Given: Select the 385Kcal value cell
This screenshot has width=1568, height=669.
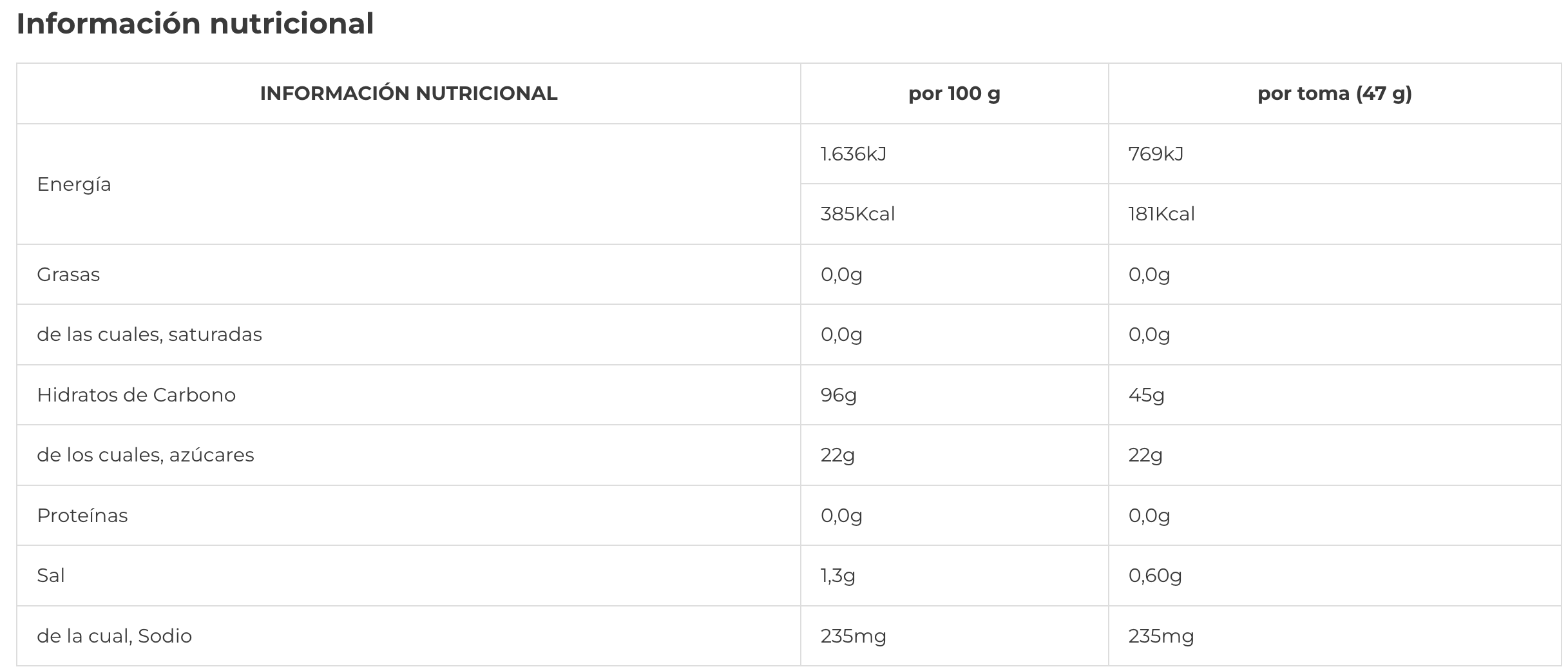Looking at the screenshot, I should coord(857,214).
